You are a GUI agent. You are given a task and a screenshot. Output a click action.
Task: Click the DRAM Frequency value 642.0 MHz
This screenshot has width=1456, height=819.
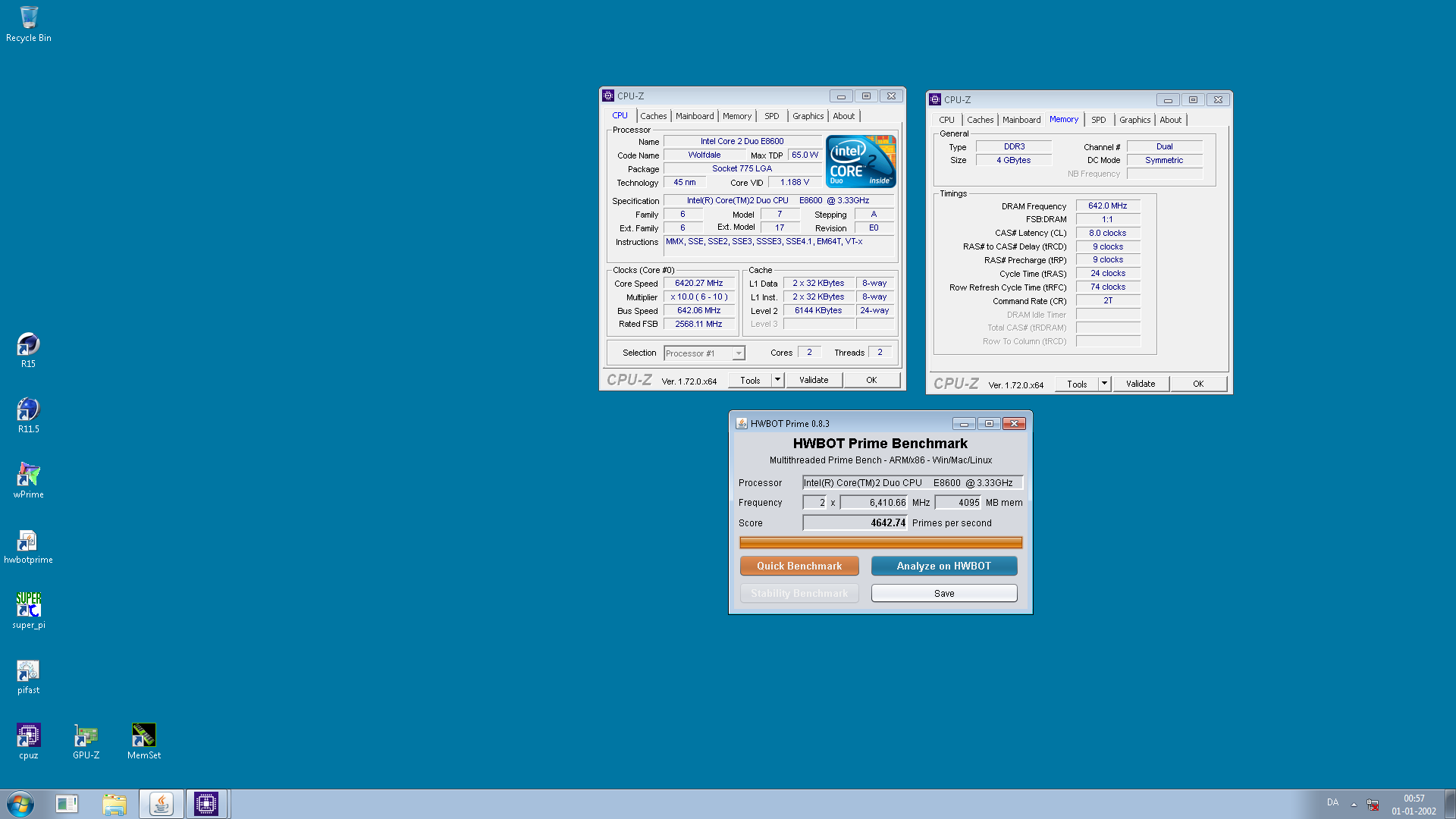pos(1107,206)
